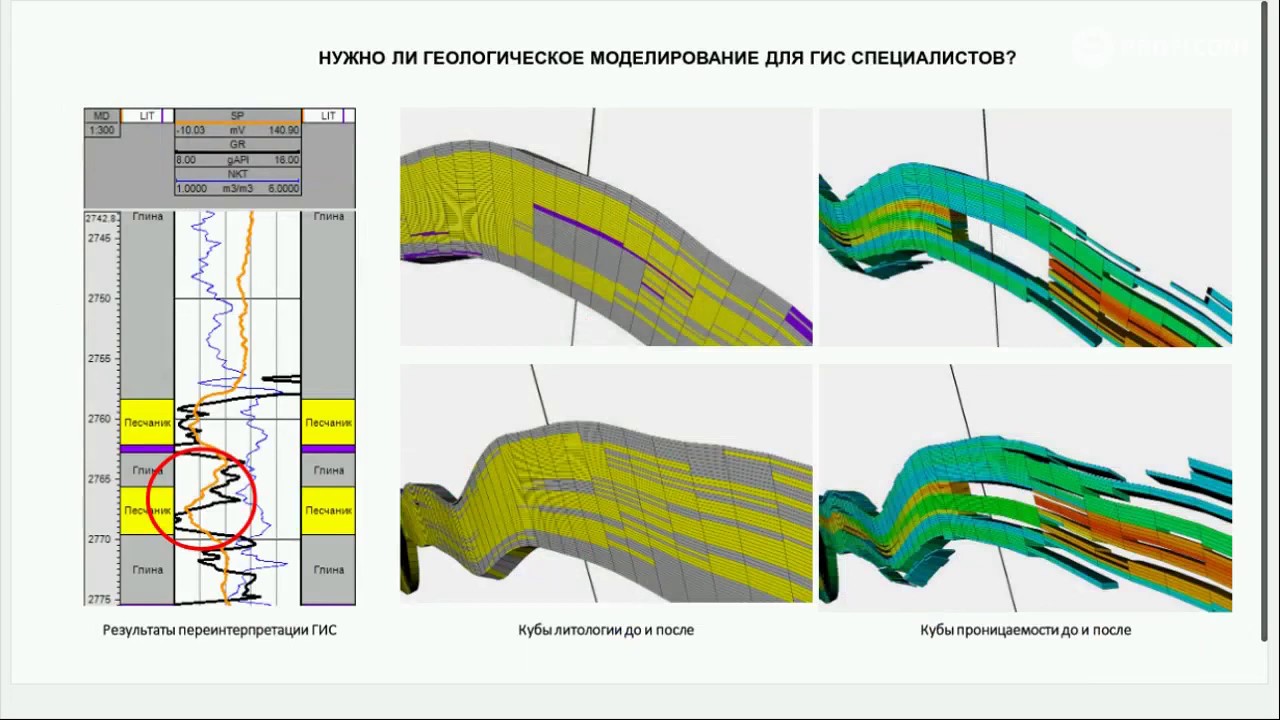Click depth label 2755
The image size is (1280, 720).
(x=100, y=358)
